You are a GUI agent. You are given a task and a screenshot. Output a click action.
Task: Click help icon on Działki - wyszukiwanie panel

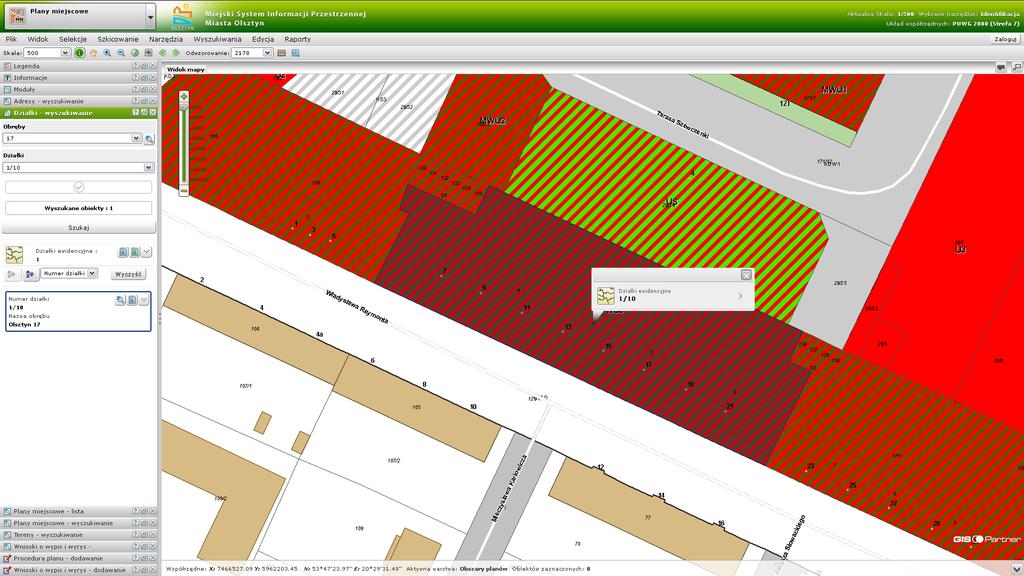(136, 112)
